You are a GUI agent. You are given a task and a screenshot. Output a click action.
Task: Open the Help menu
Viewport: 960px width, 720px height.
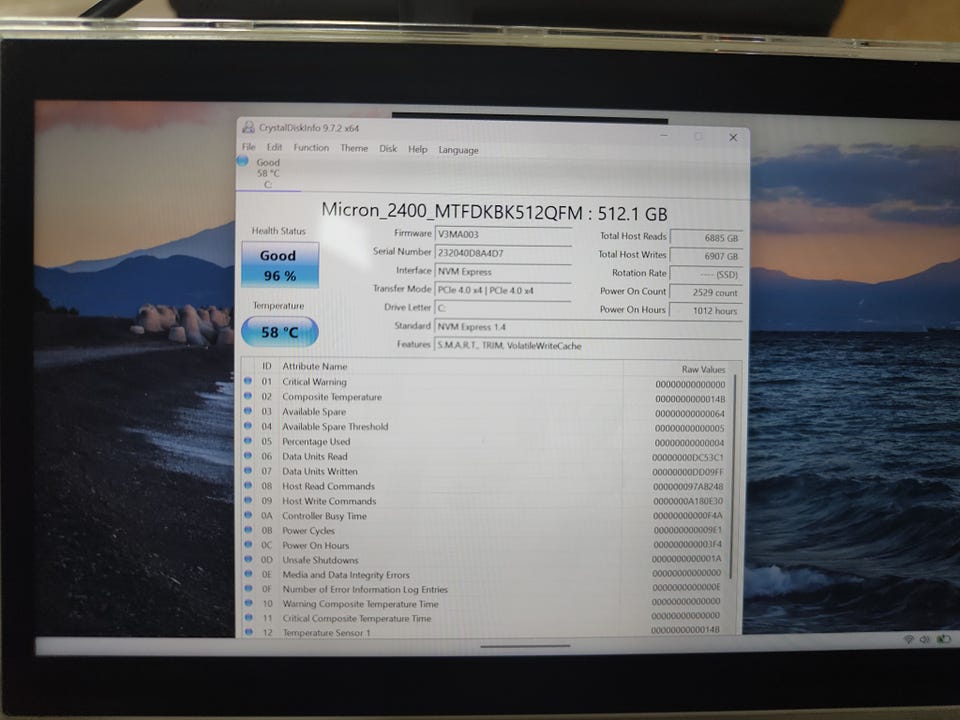point(418,149)
